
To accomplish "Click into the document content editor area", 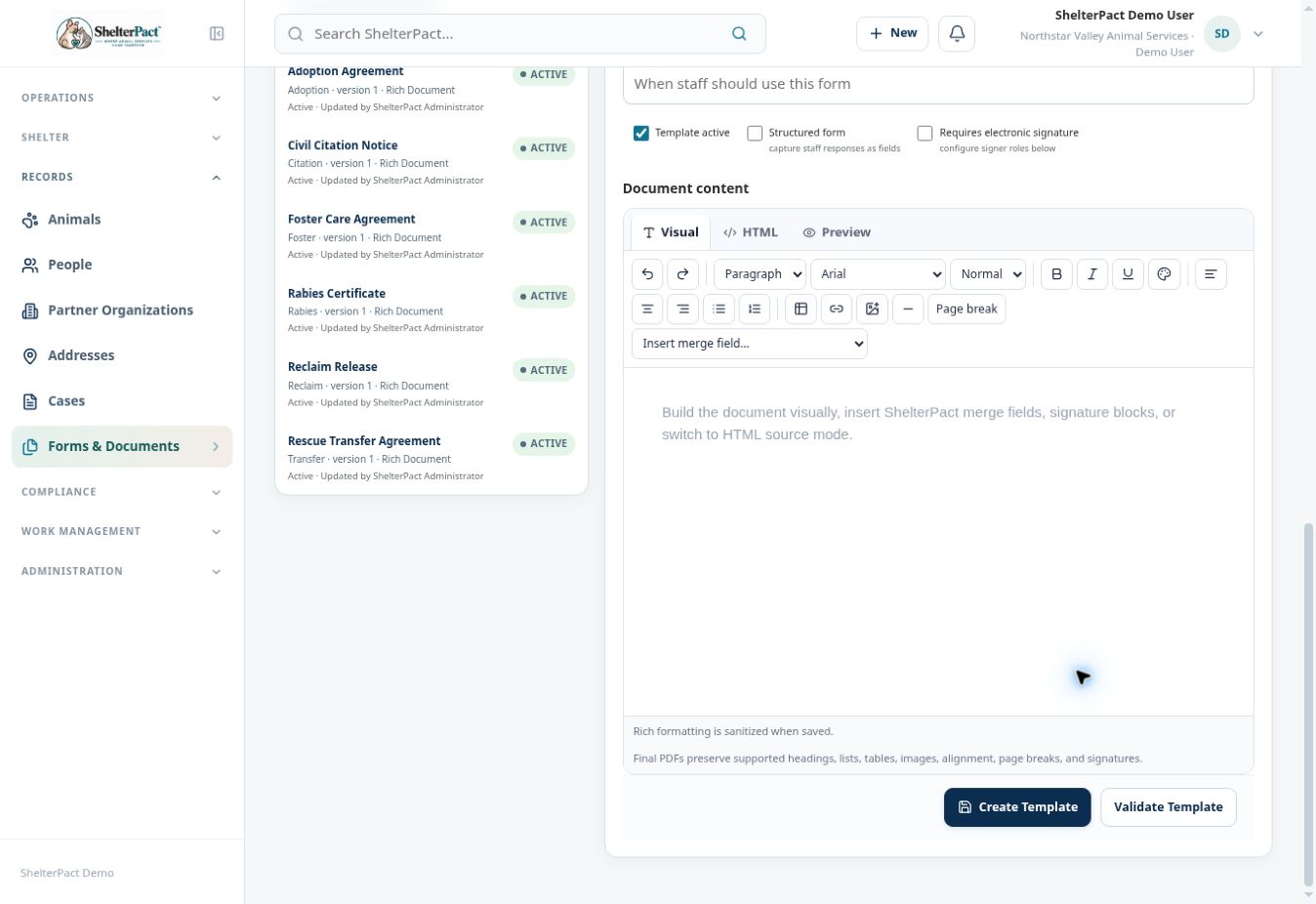I will (938, 542).
